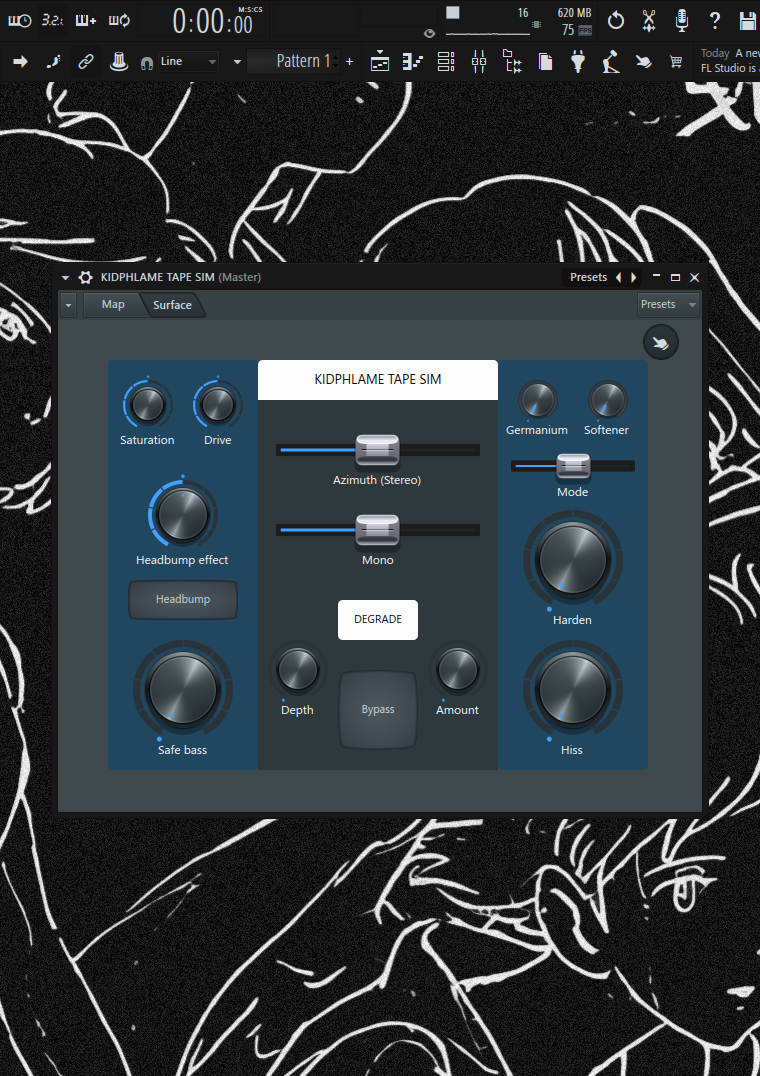Click the Saturation knob
760x1076 pixels.
click(x=147, y=405)
